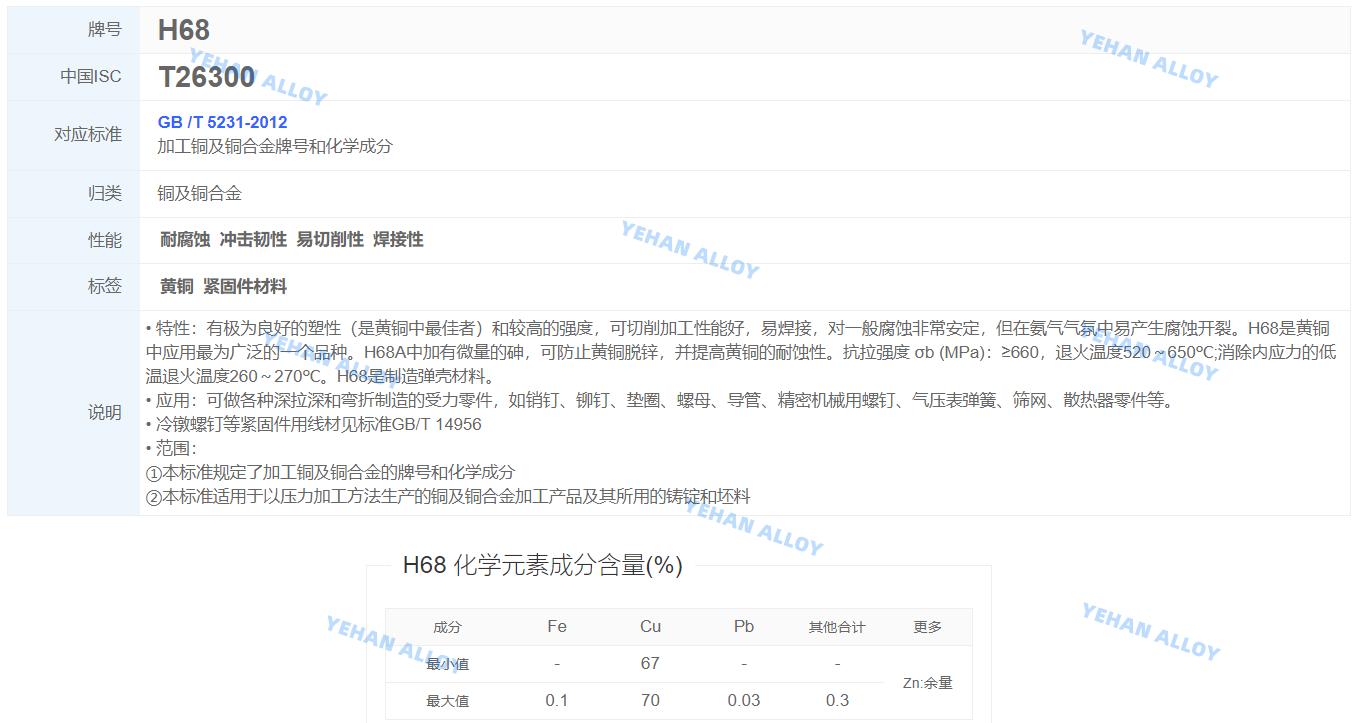Click the Zn:余量 cell
The width and height of the screenshot is (1362, 723).
[x=927, y=683]
